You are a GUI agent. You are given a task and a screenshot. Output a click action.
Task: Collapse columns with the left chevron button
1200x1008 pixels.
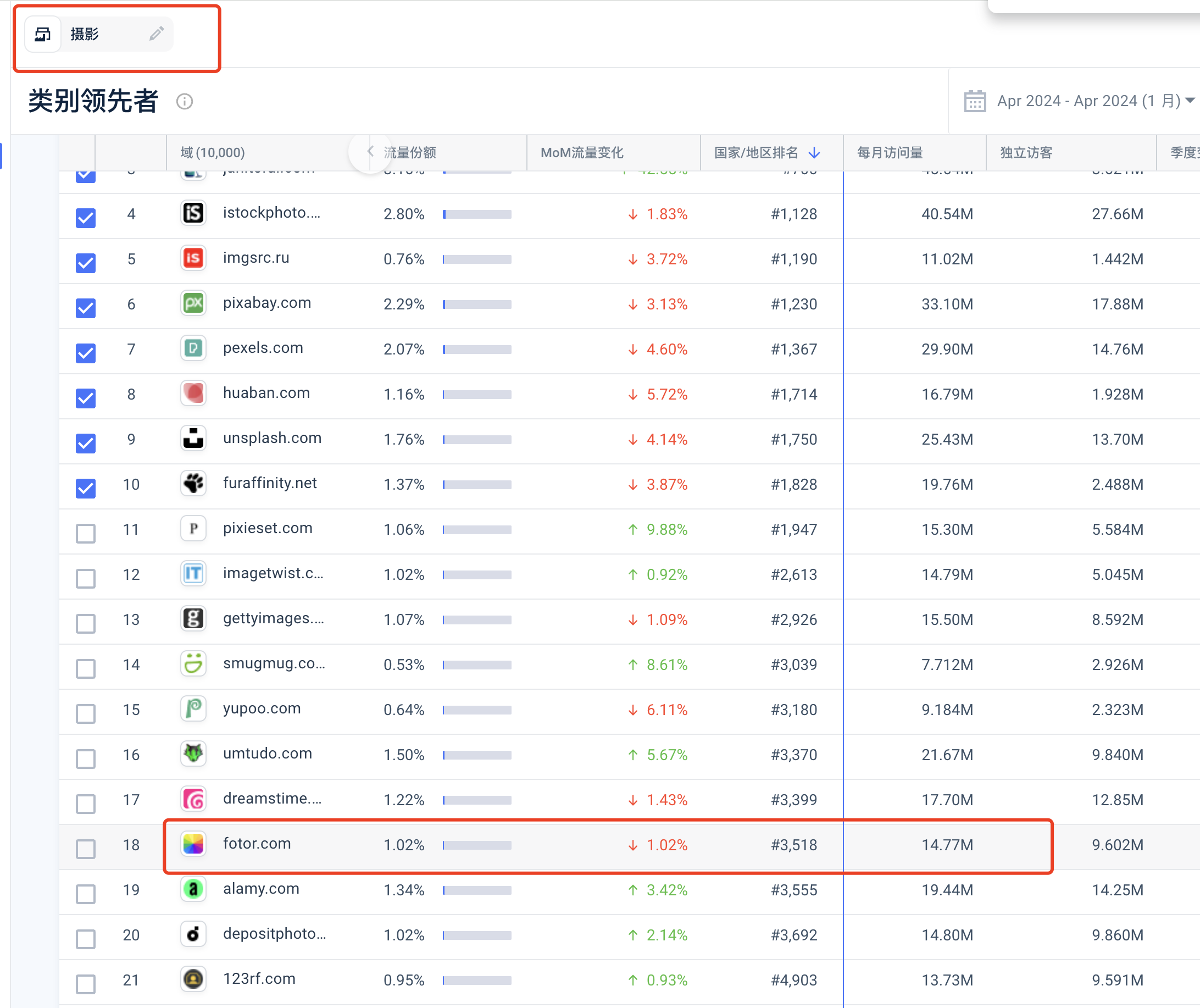pyautogui.click(x=370, y=152)
